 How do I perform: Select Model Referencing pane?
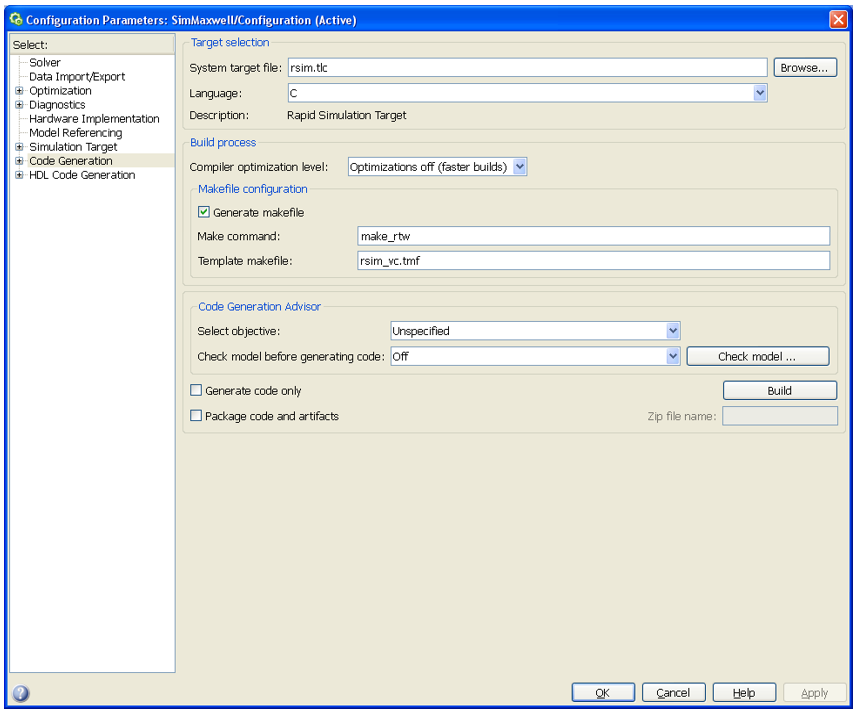click(76, 133)
